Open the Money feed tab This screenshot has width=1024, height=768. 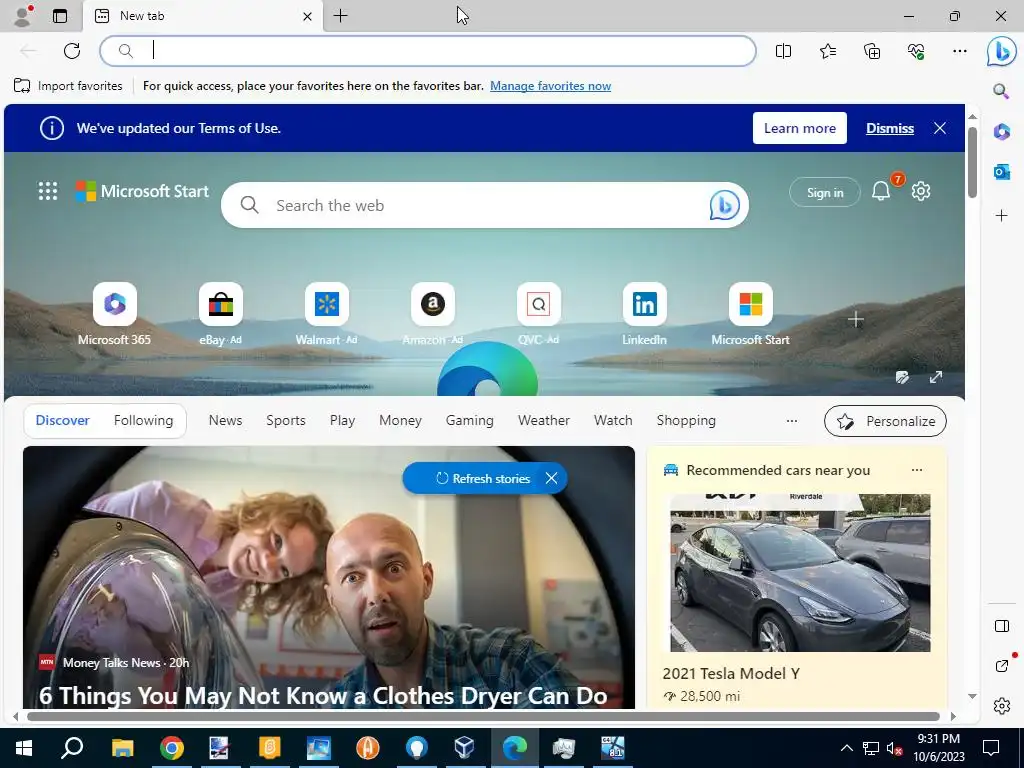(400, 421)
